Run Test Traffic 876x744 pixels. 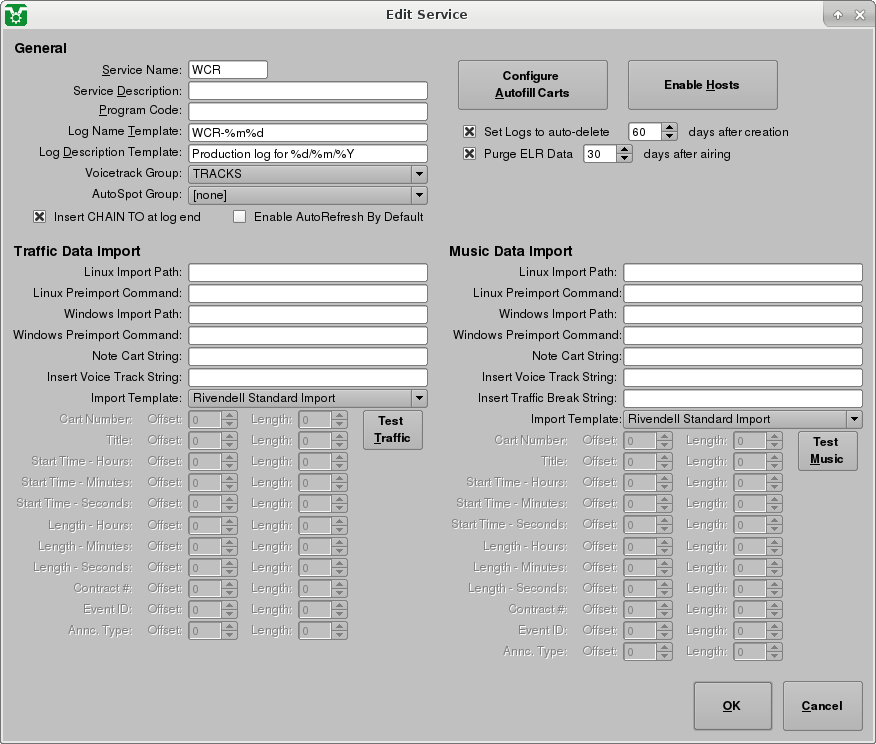point(392,429)
